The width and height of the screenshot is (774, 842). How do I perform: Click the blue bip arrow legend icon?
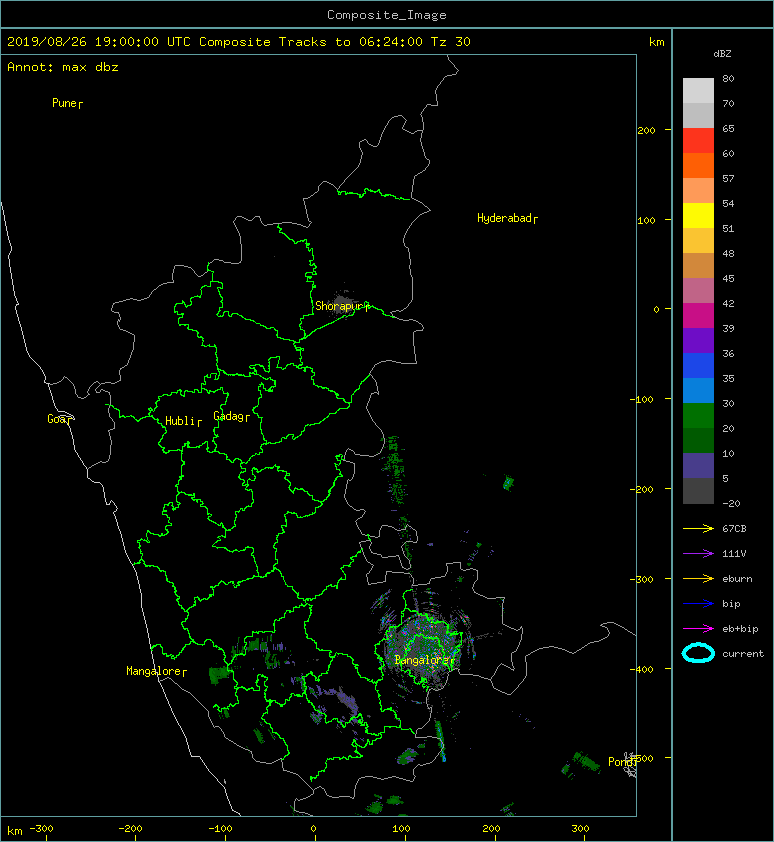pos(698,604)
